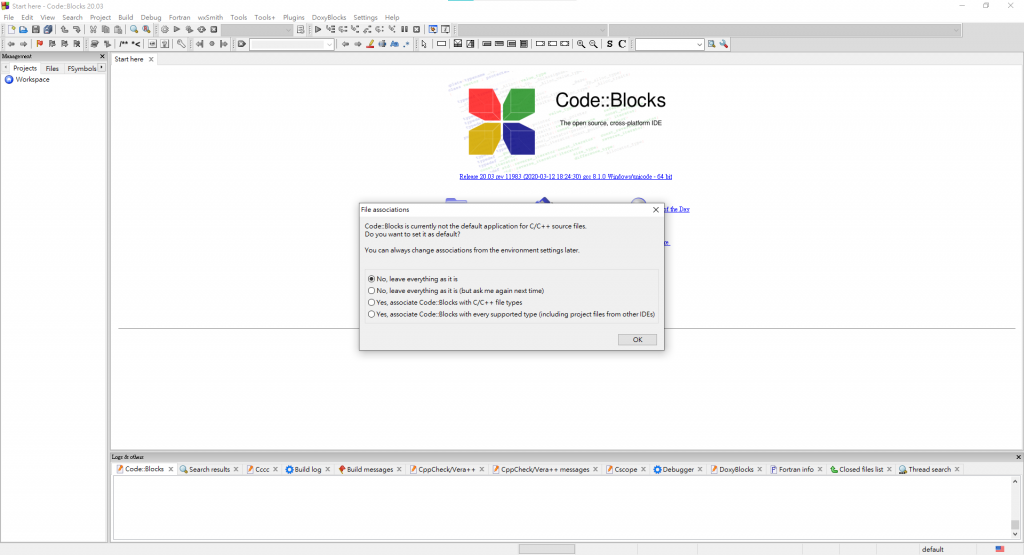The width and height of the screenshot is (1024, 555).
Task: Click the DoxyBlocks wrench configuration icon
Action: [x=181, y=44]
